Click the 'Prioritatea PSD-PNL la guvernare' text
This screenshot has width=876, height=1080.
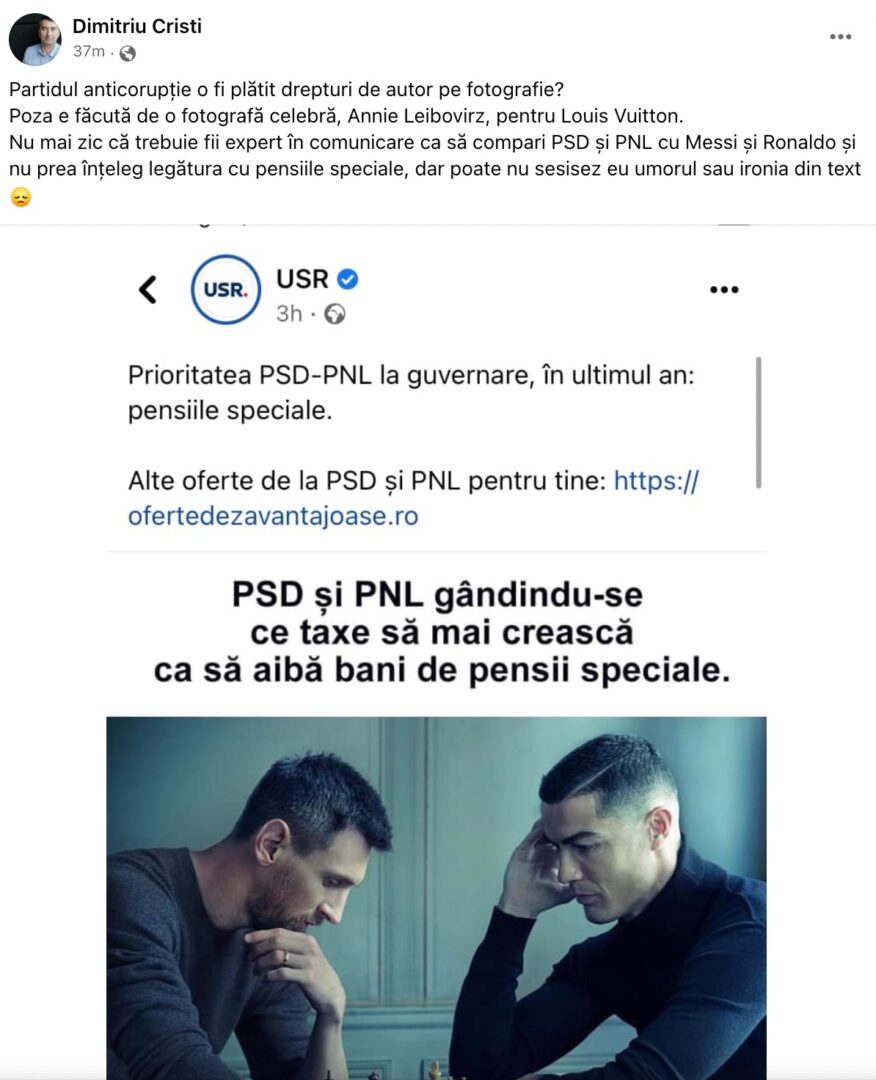coord(411,393)
